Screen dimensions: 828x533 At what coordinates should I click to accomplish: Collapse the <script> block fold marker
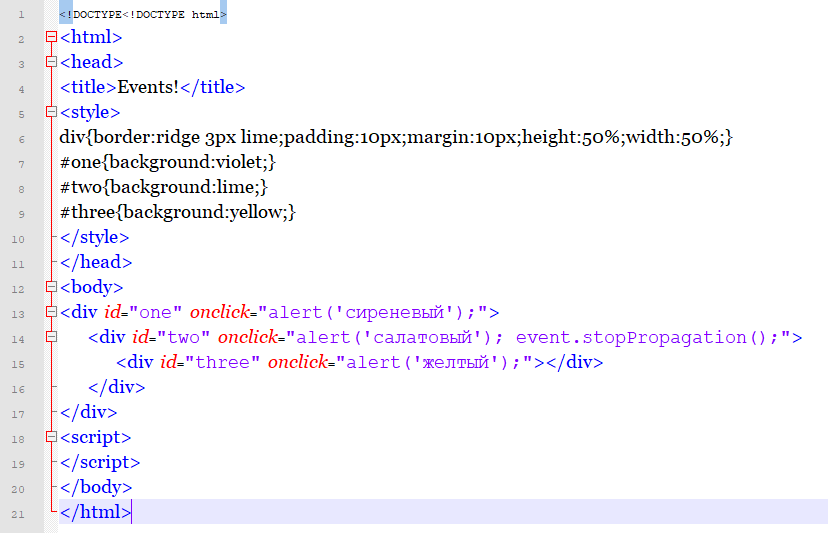[51, 438]
